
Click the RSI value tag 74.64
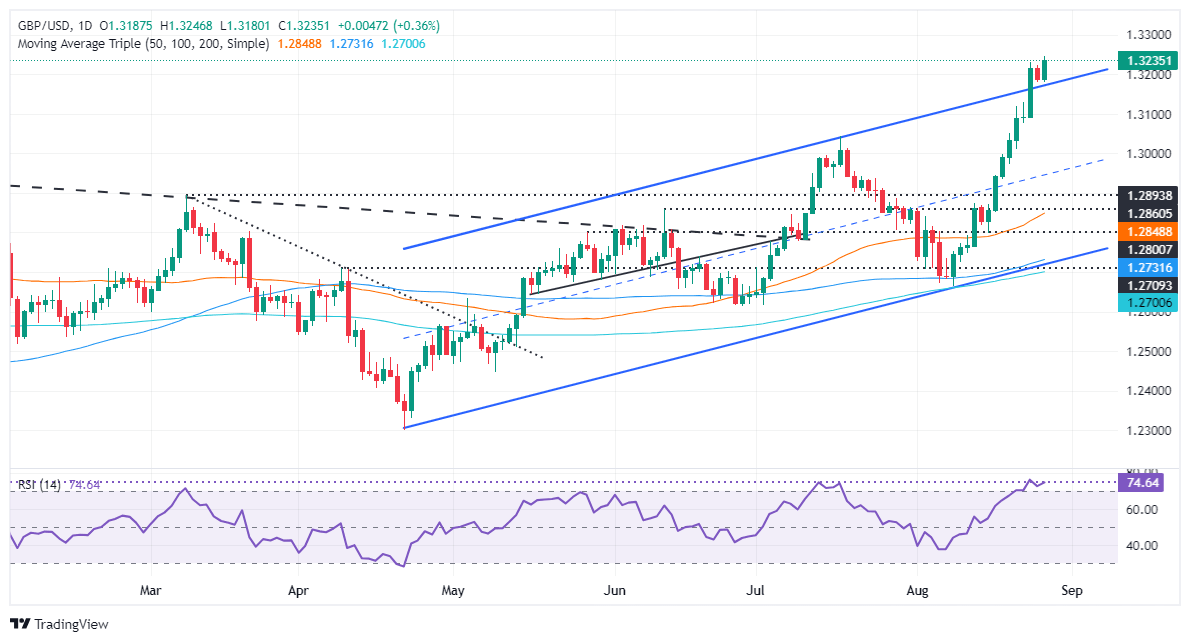pos(1142,483)
